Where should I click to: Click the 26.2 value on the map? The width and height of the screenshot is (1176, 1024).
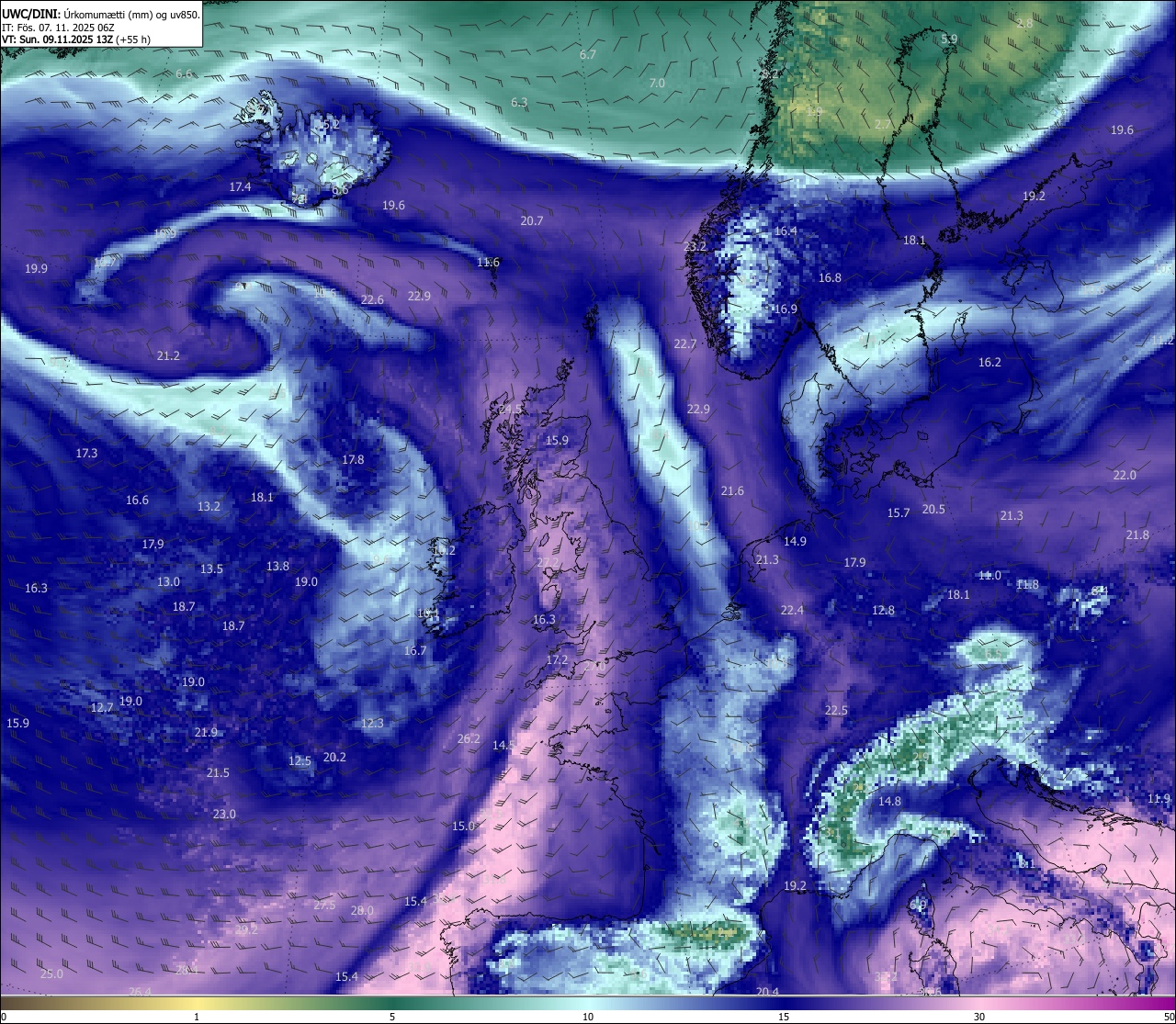tap(469, 739)
